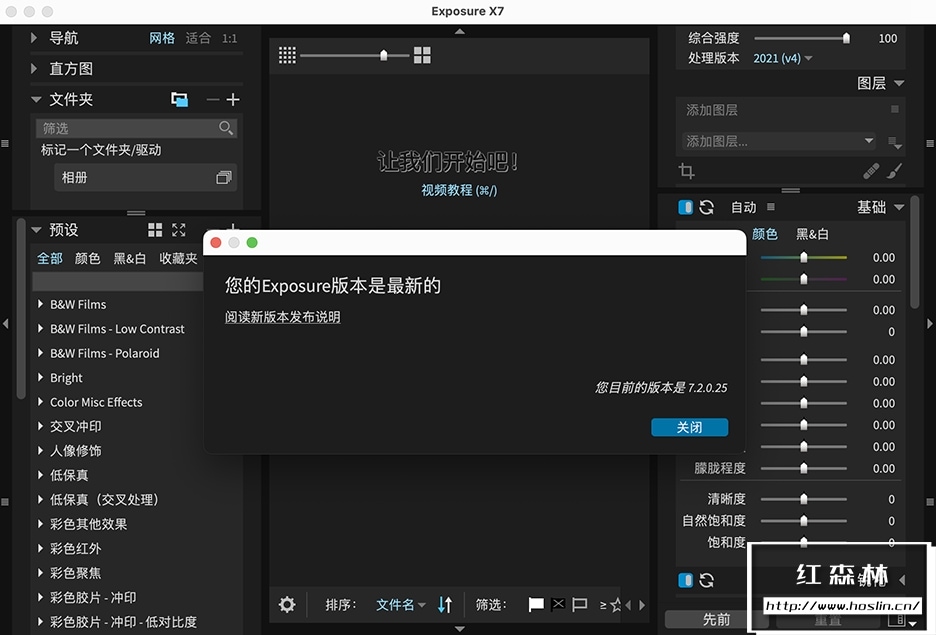Screen dimensions: 936x635
Task: Open the 文件名 sort dropdown
Action: (x=401, y=605)
